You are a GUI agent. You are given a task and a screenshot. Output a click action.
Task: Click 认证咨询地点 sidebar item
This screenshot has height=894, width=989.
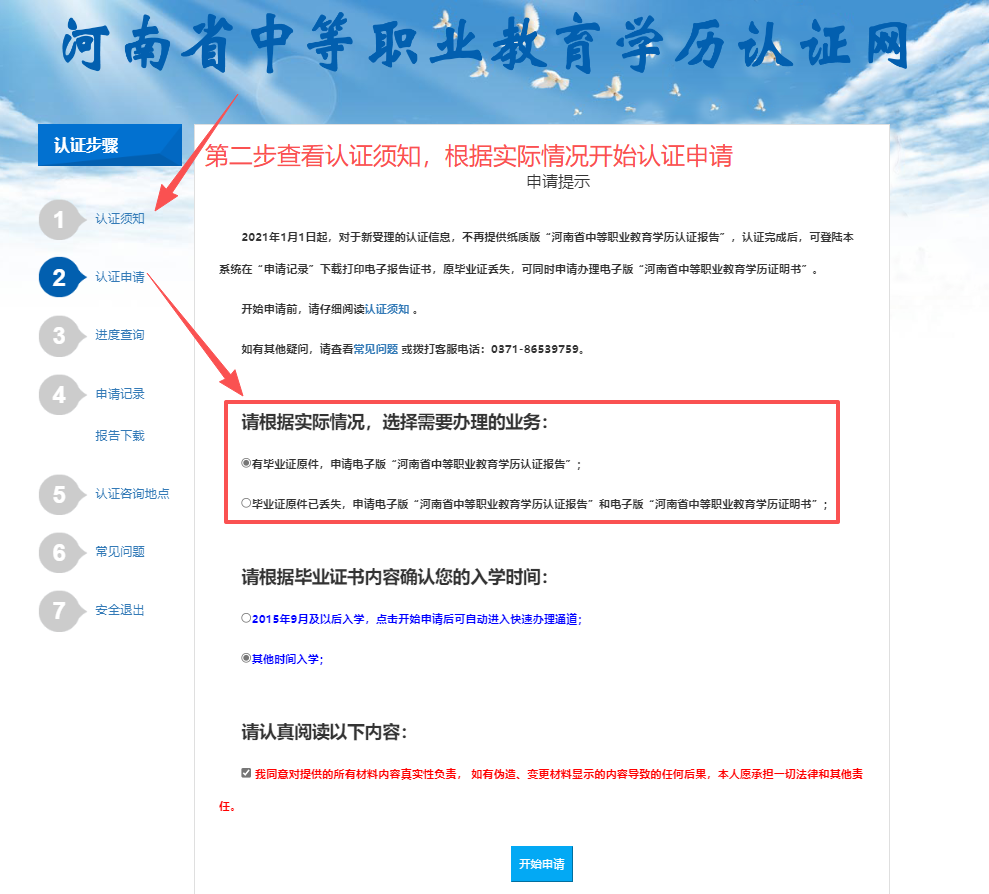[132, 494]
